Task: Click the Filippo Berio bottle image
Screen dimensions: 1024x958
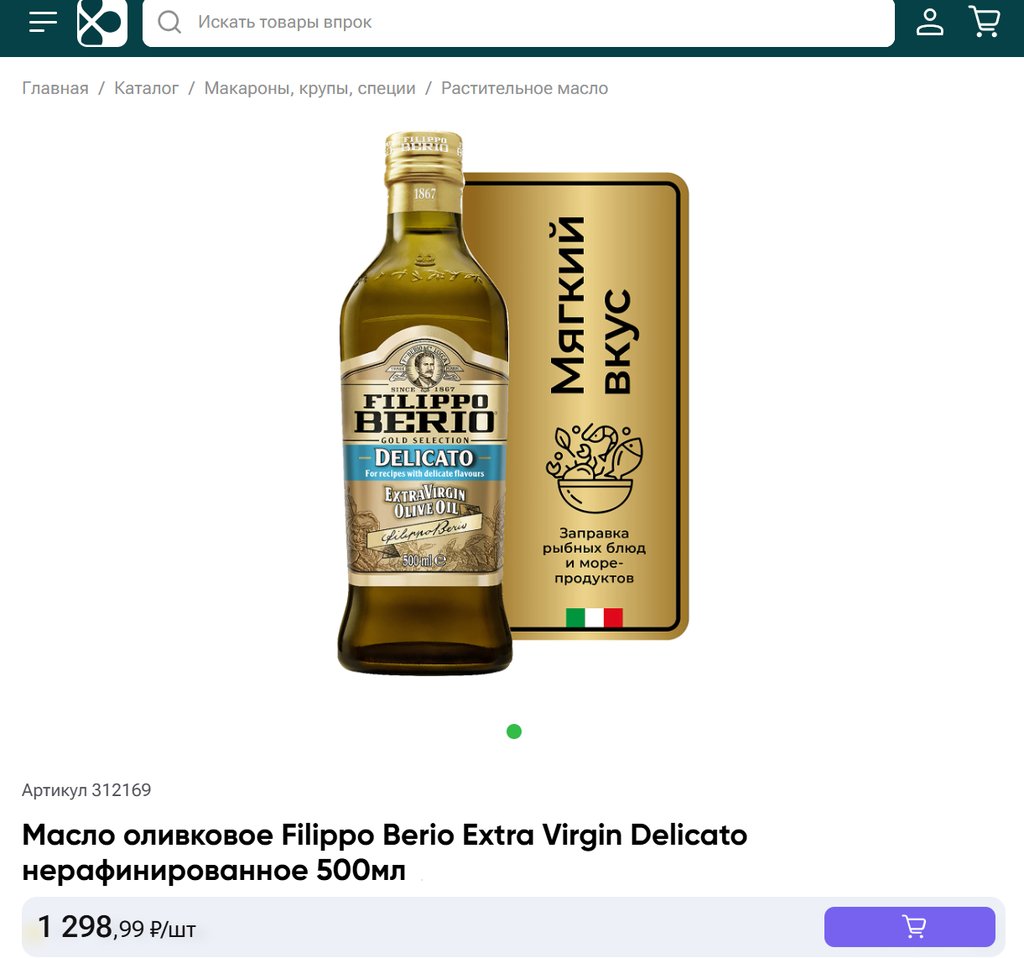Action: 425,400
